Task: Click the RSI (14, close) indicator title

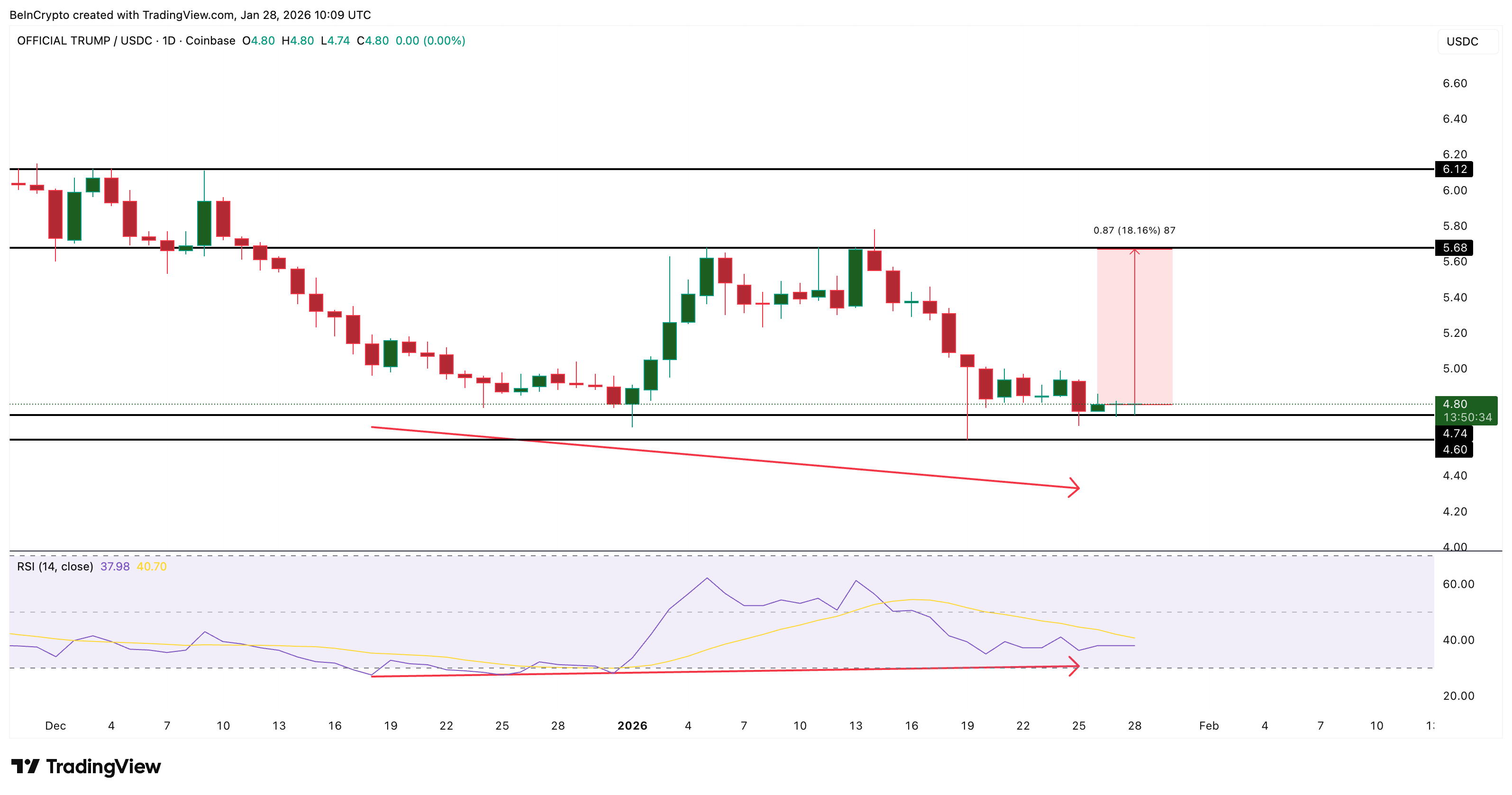Action: 55,567
